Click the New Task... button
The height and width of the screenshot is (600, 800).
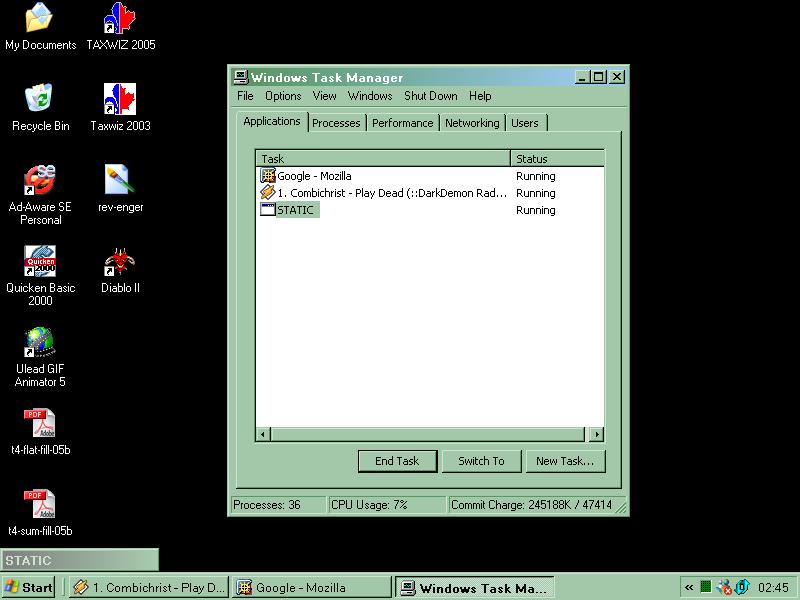[565, 461]
